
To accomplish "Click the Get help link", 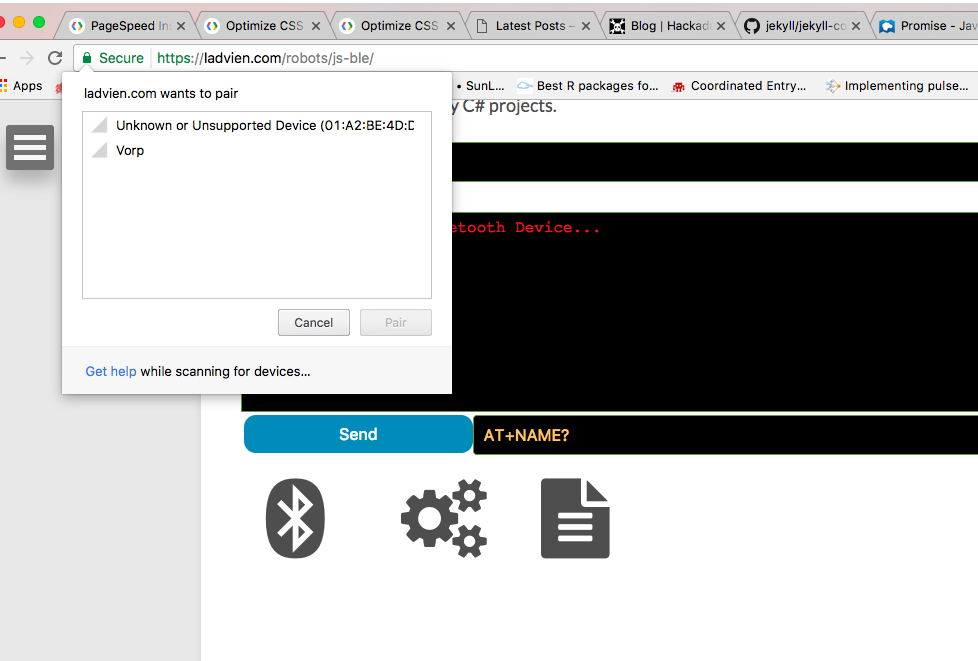I will tap(110, 371).
